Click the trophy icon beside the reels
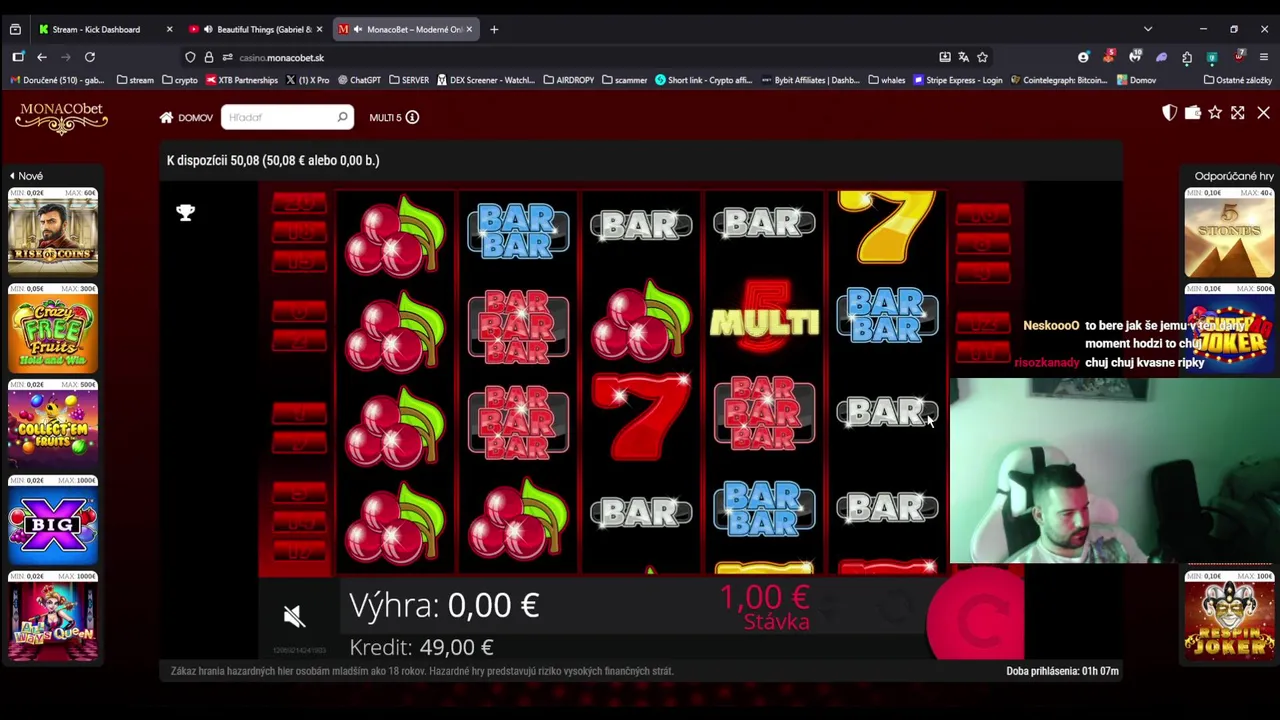 185,212
